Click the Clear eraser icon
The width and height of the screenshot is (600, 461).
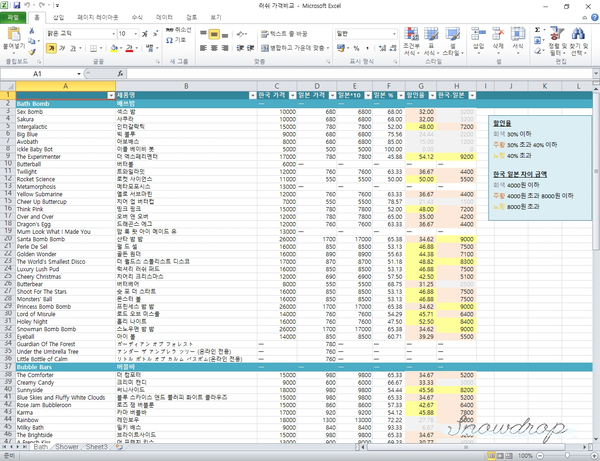[x=538, y=50]
